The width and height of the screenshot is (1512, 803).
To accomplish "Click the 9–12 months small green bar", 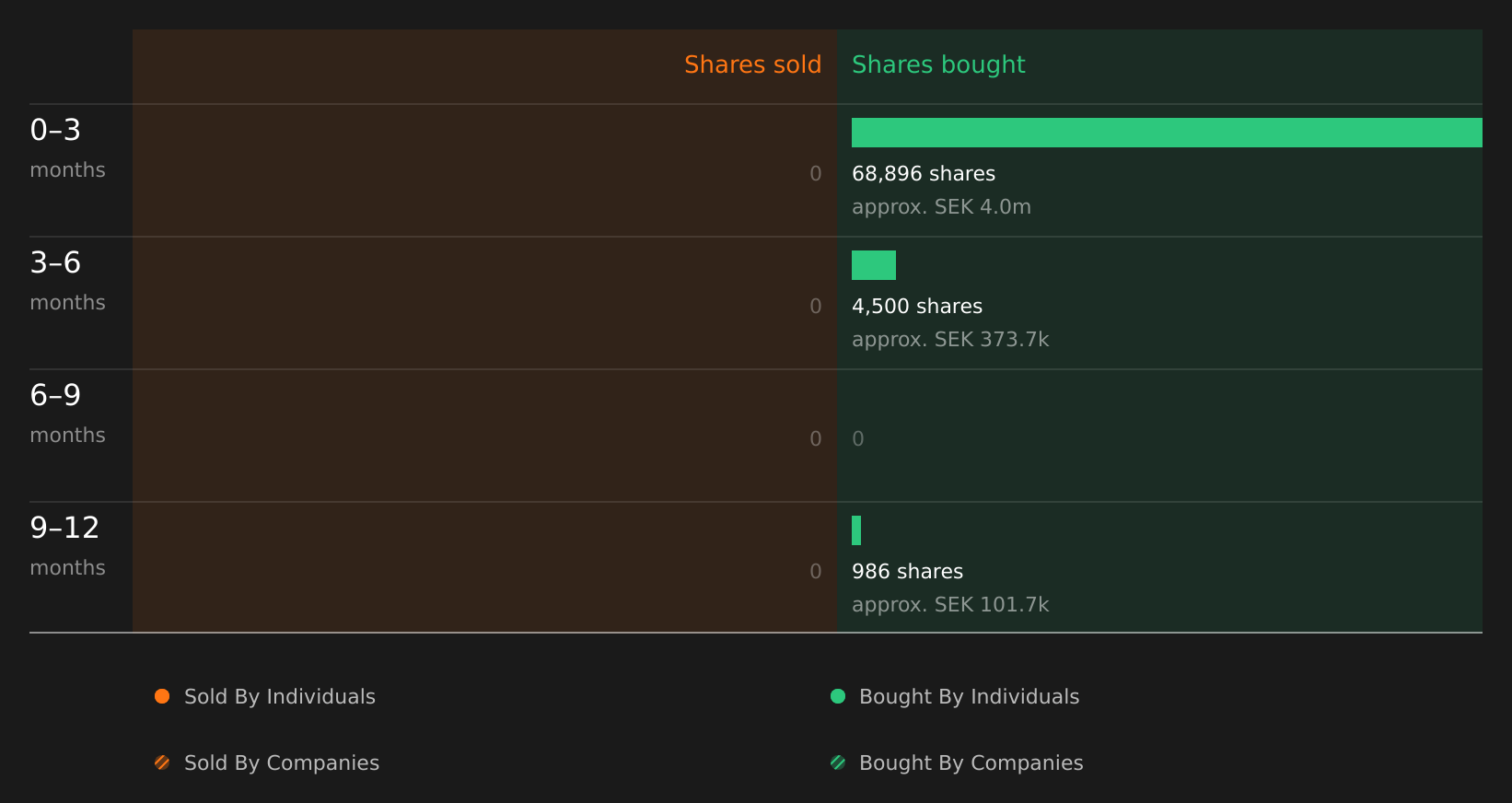I will (x=856, y=530).
